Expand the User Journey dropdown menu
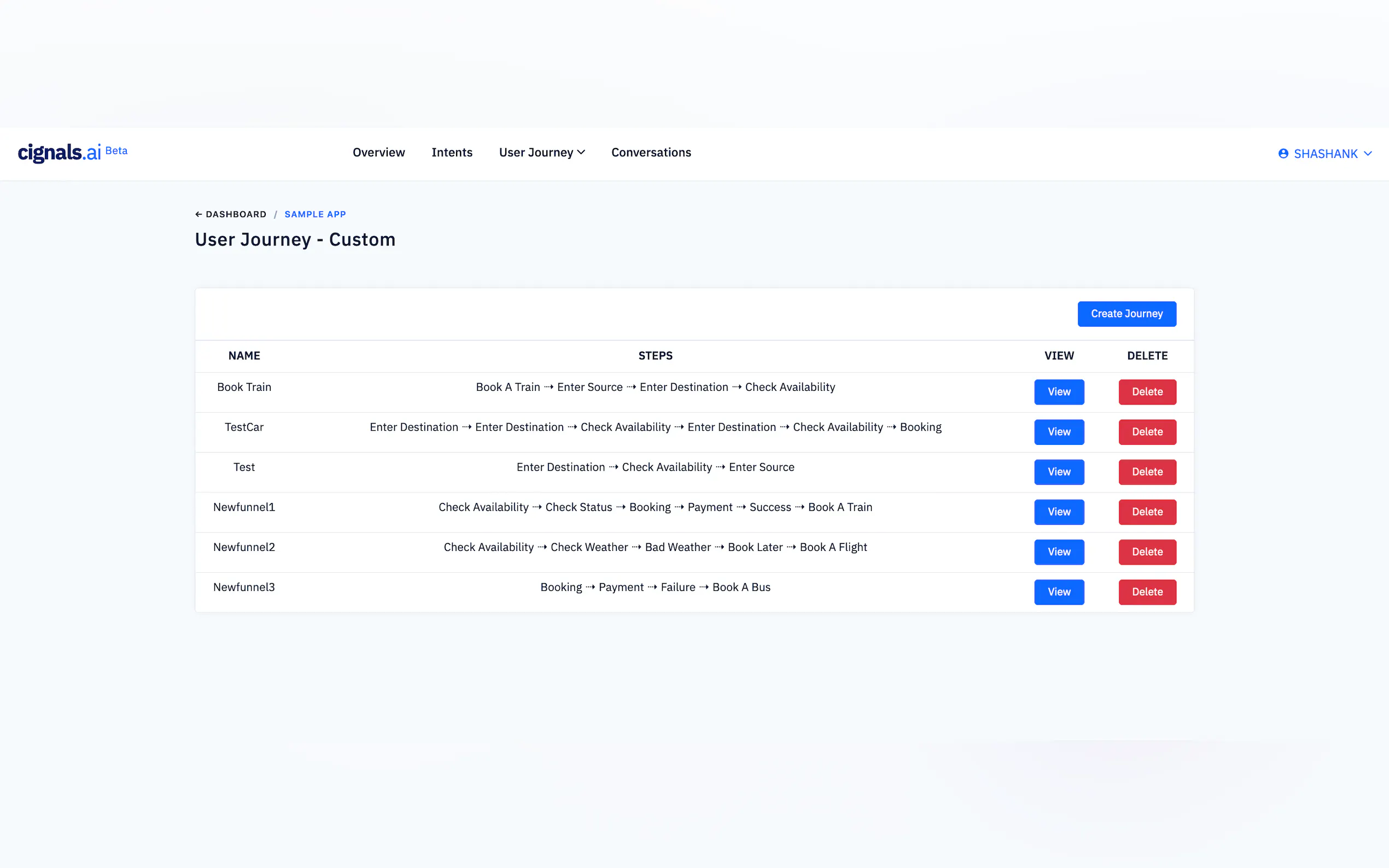 click(541, 153)
